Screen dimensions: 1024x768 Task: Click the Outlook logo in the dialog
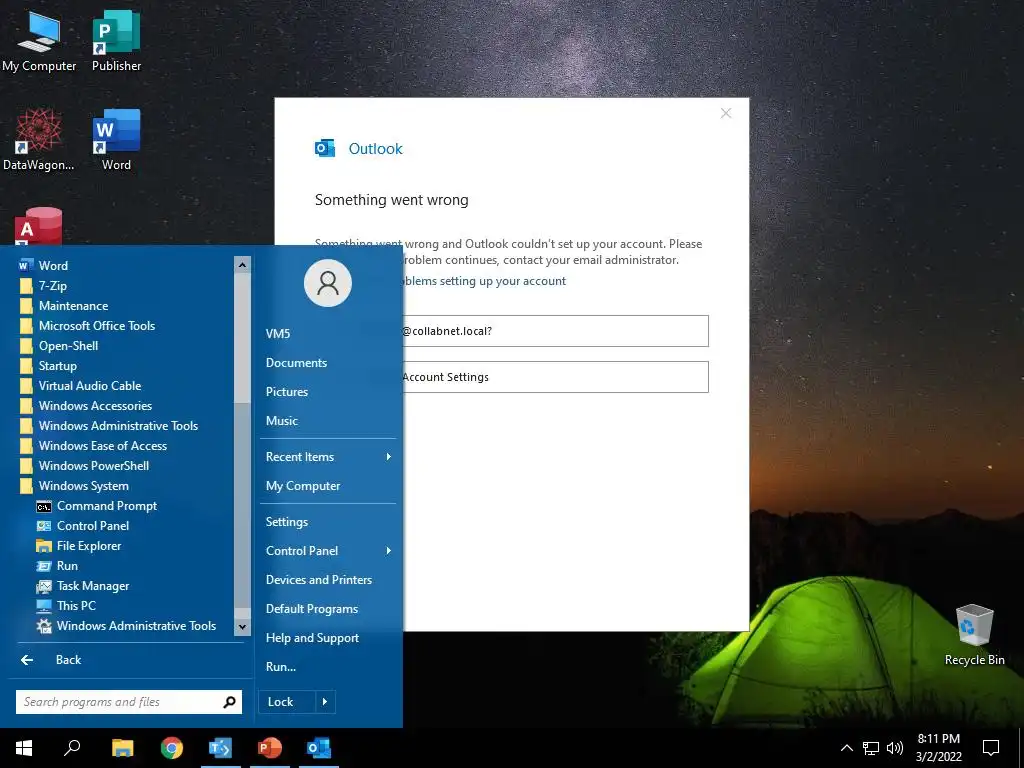pyautogui.click(x=325, y=148)
